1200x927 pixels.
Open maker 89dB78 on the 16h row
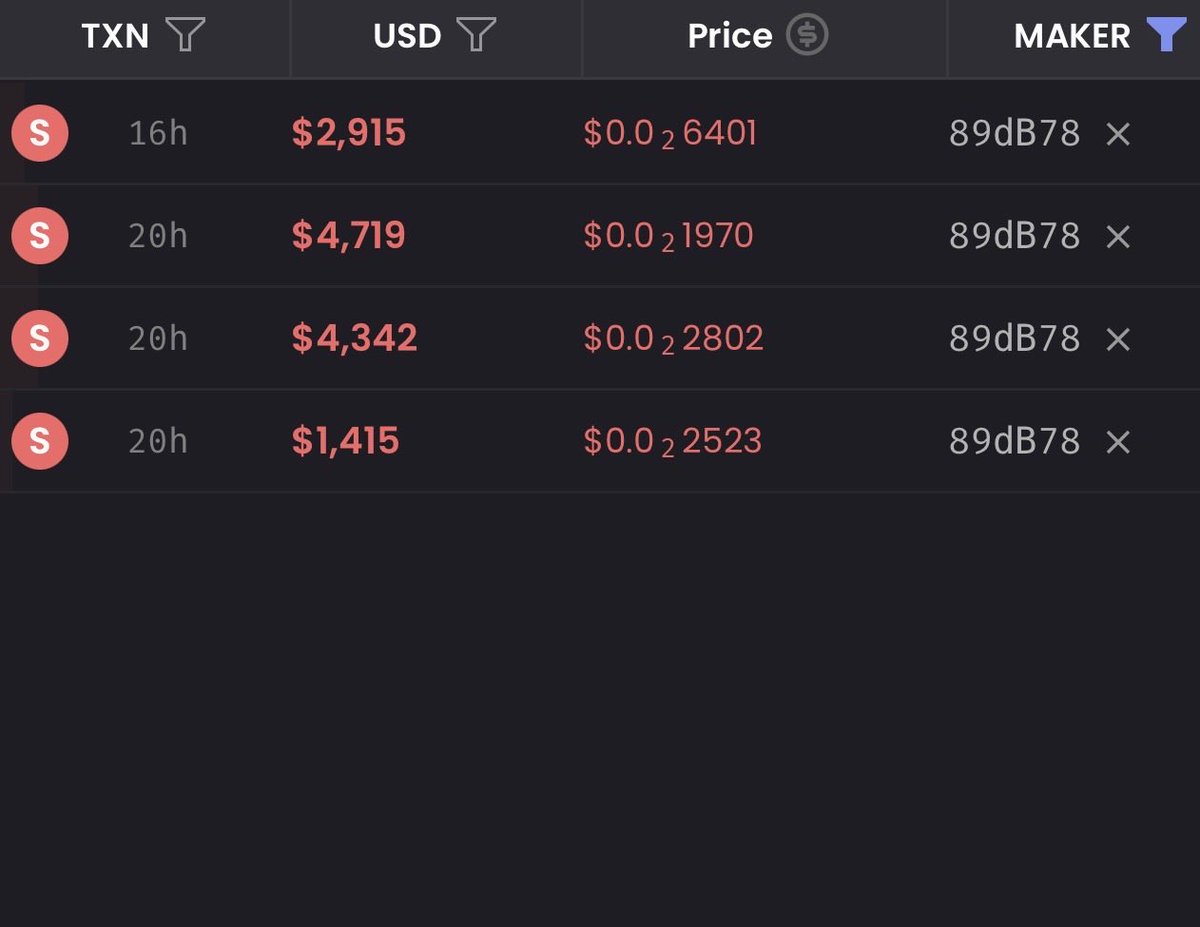(x=1014, y=134)
